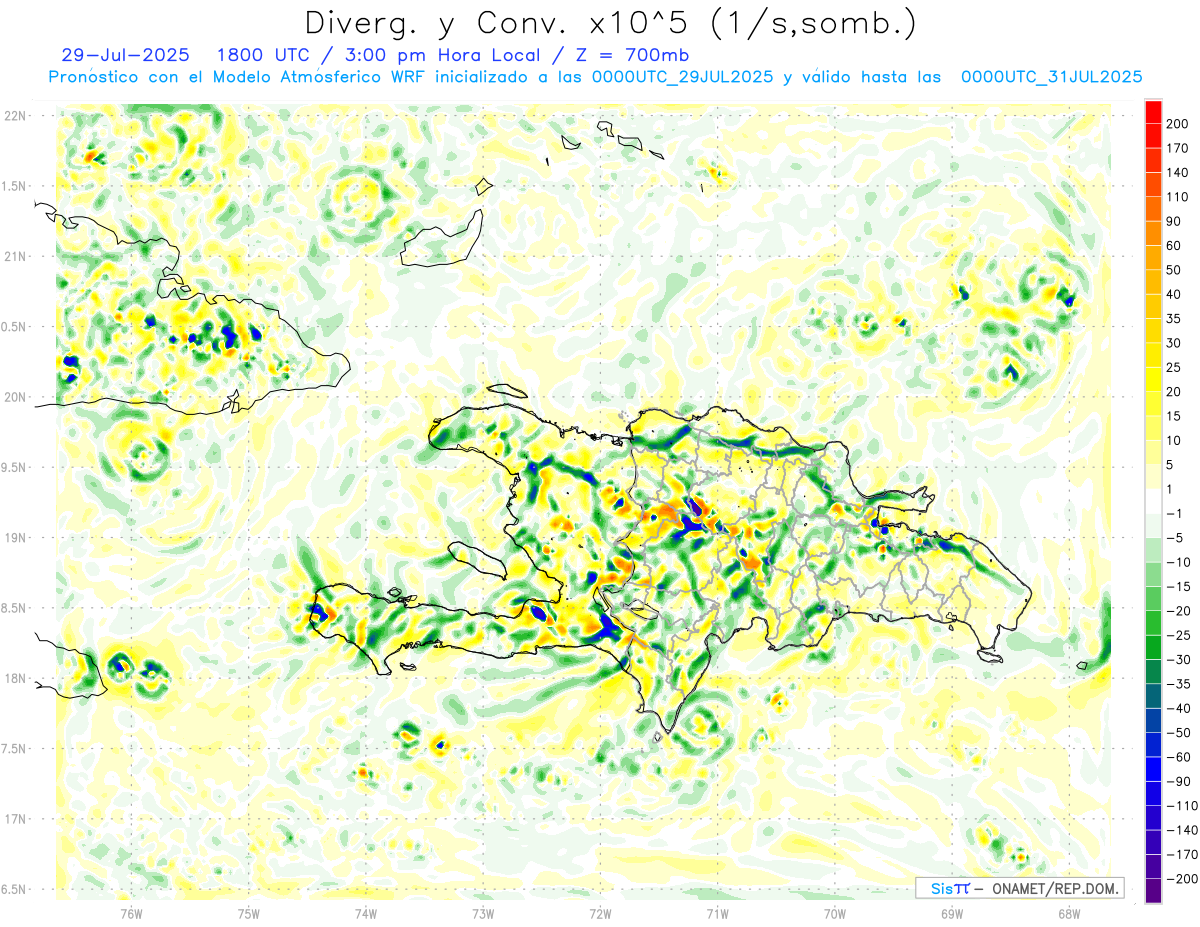Click the topmost red colorbar segment
This screenshot has width=1200, height=927.
click(x=1153, y=111)
